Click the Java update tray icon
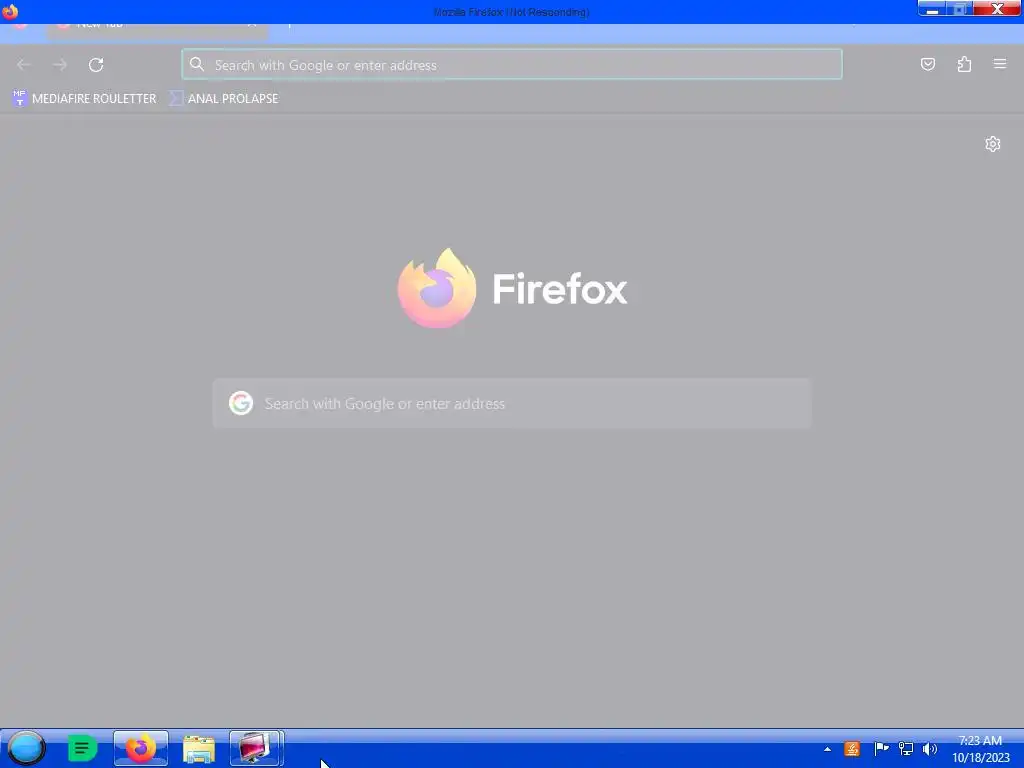Screen dimensions: 1024x768 point(852,749)
